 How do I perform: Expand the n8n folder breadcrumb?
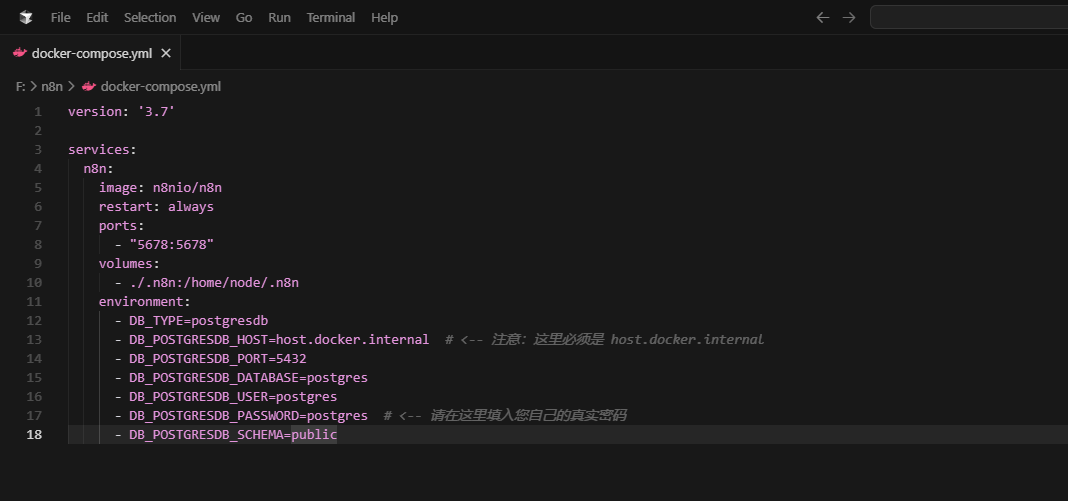point(51,86)
